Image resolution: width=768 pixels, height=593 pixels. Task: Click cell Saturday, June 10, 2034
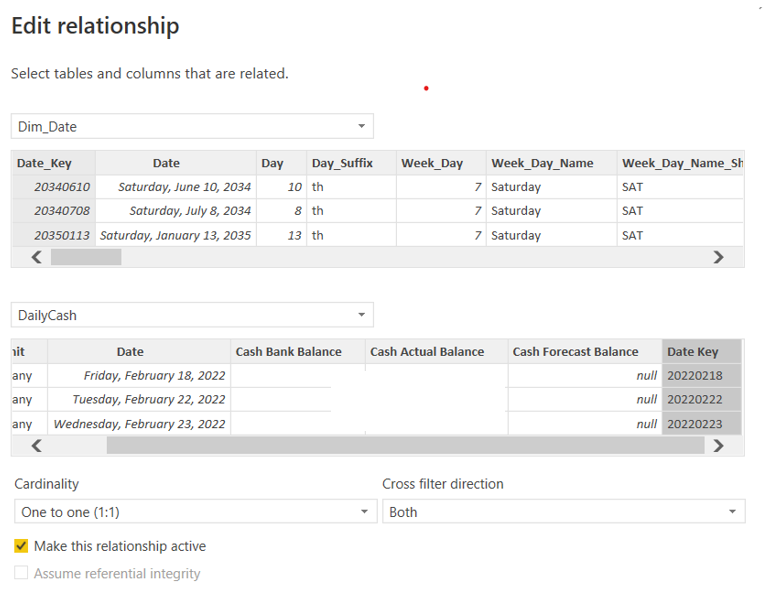(x=176, y=187)
